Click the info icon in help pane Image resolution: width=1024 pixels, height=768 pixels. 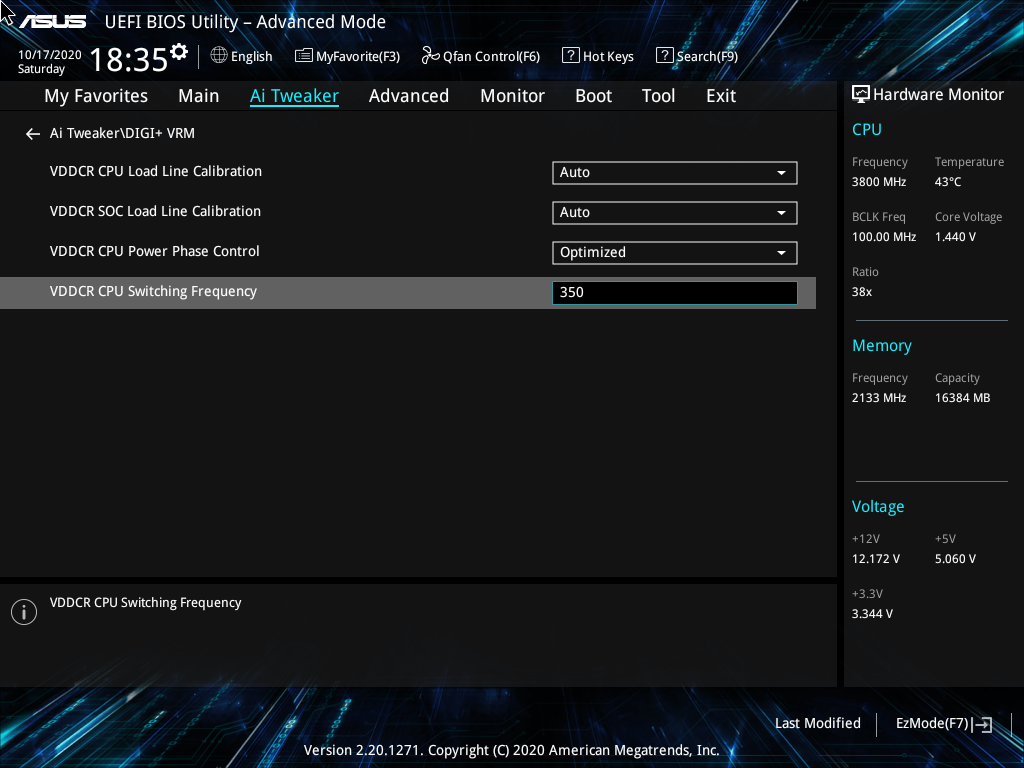(24, 612)
